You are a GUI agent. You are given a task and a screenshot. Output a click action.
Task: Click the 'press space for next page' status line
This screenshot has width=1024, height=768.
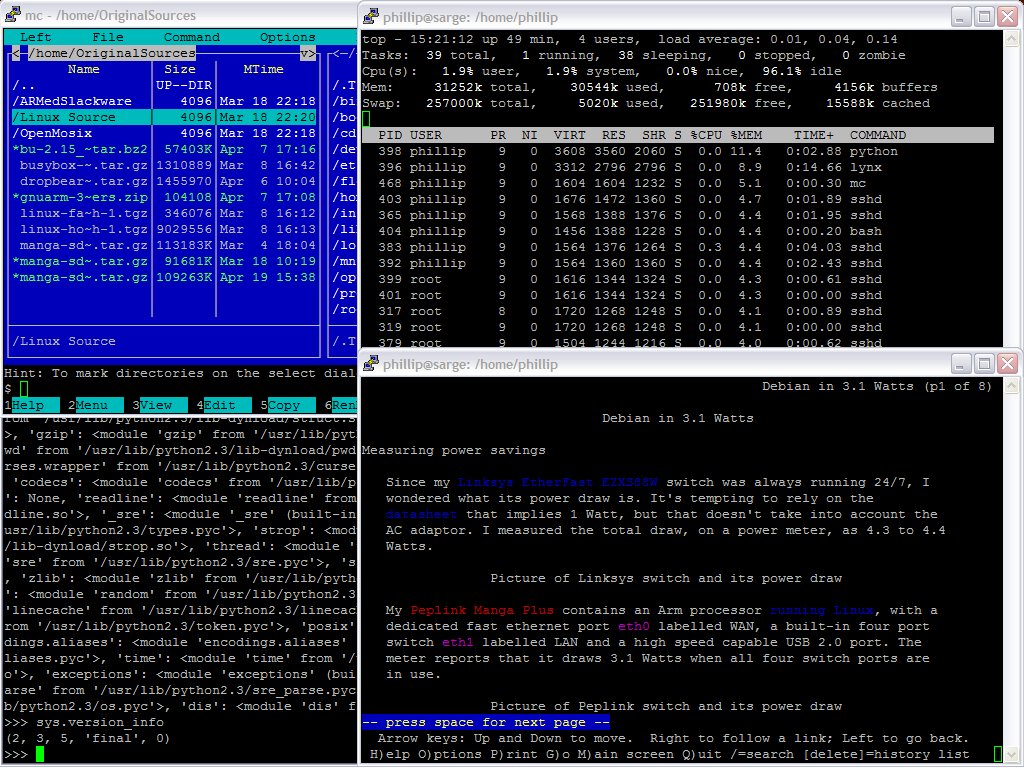[486, 722]
